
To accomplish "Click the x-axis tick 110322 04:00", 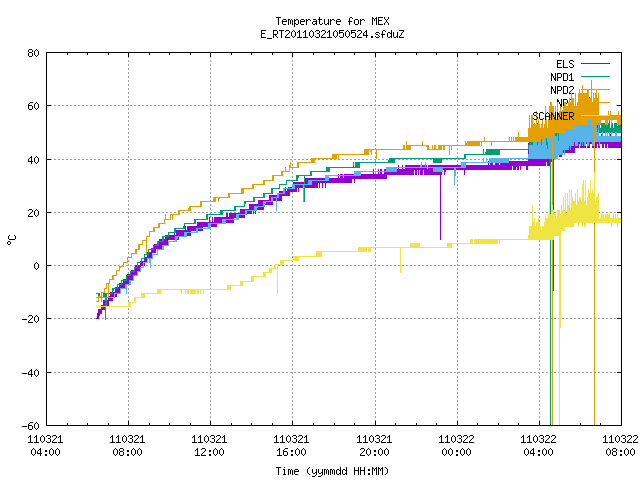I will [x=538, y=445].
